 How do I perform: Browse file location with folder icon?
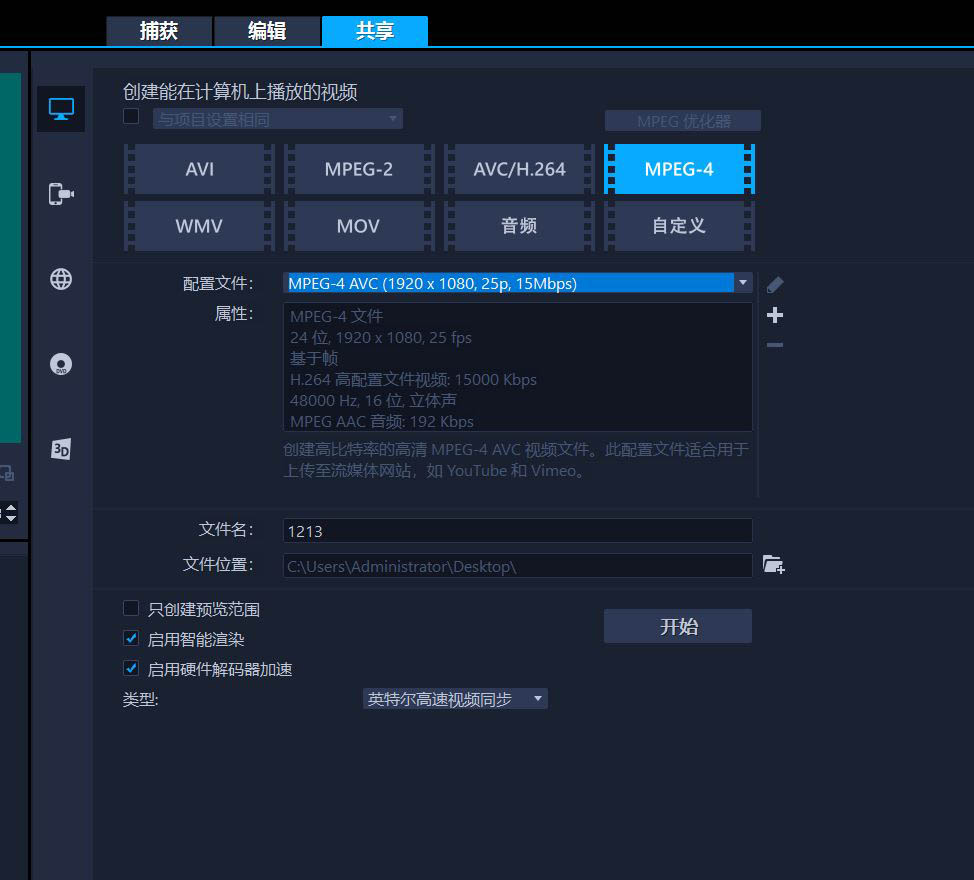click(x=773, y=565)
